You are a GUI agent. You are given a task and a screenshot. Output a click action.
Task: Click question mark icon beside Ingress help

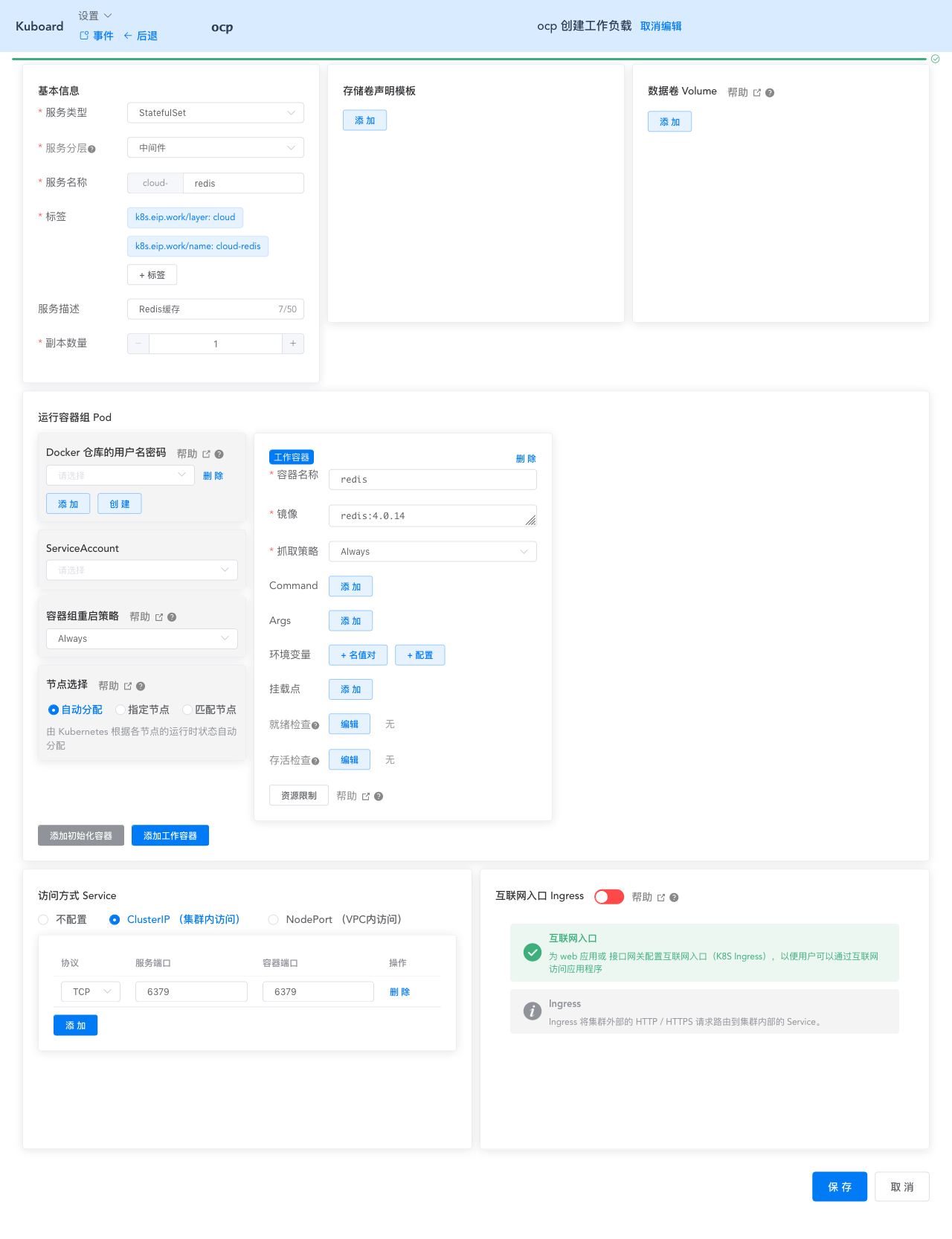click(x=674, y=898)
